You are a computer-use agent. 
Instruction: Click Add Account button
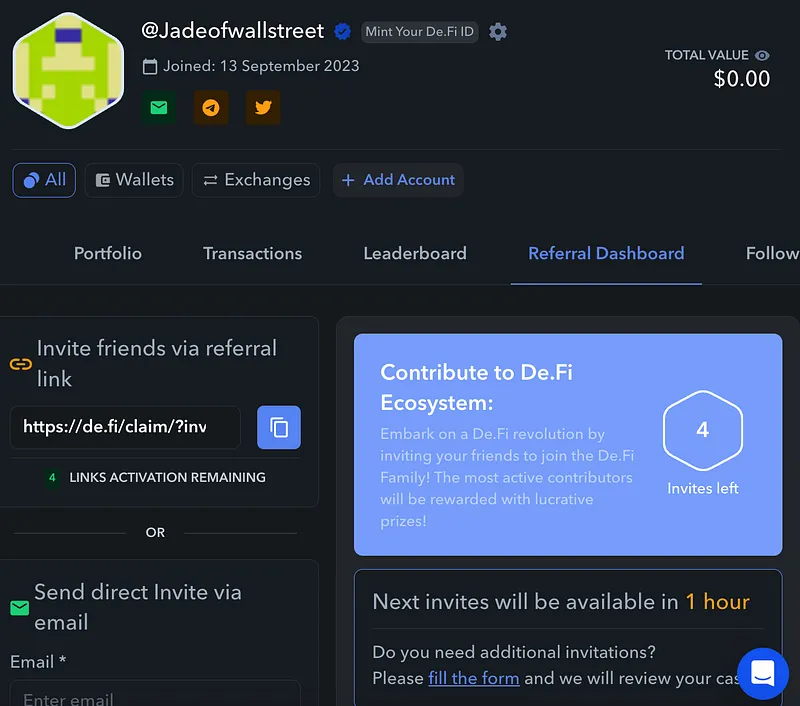coord(398,180)
